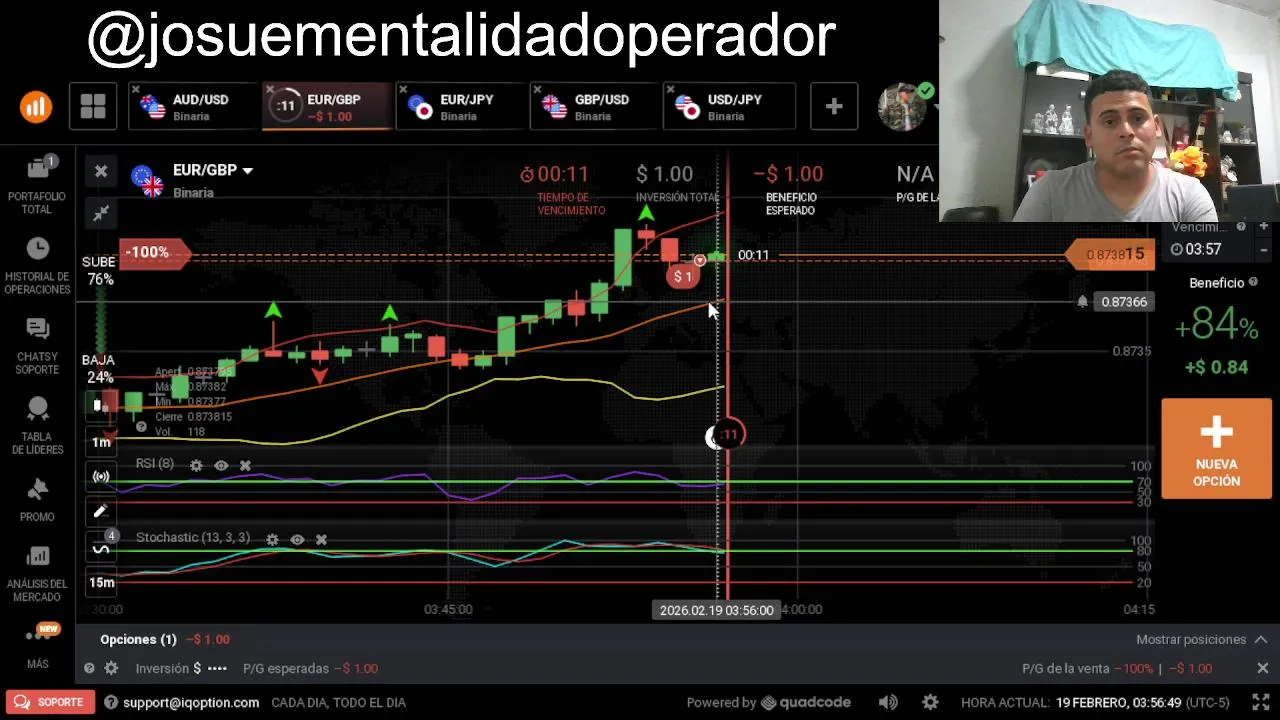1280x720 pixels.
Task: Click the Hora Actual clock display
Action: pyautogui.click(x=1095, y=702)
